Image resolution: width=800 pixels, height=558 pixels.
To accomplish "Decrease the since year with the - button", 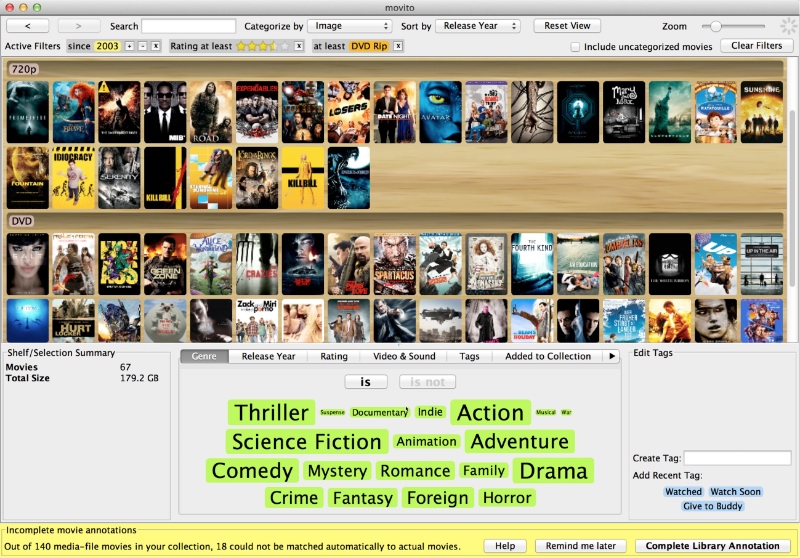I will 143,46.
